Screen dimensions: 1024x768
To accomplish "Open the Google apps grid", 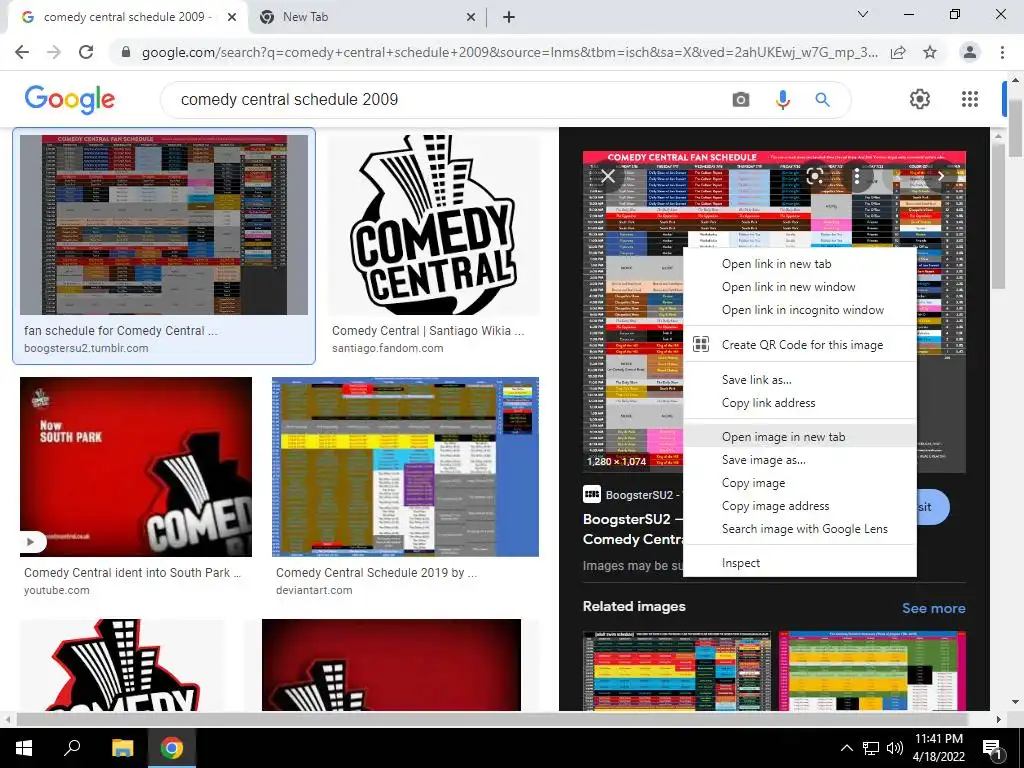I will 970,99.
